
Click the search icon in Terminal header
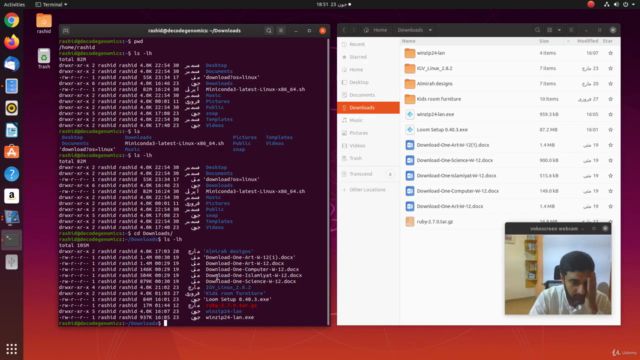[269, 31]
